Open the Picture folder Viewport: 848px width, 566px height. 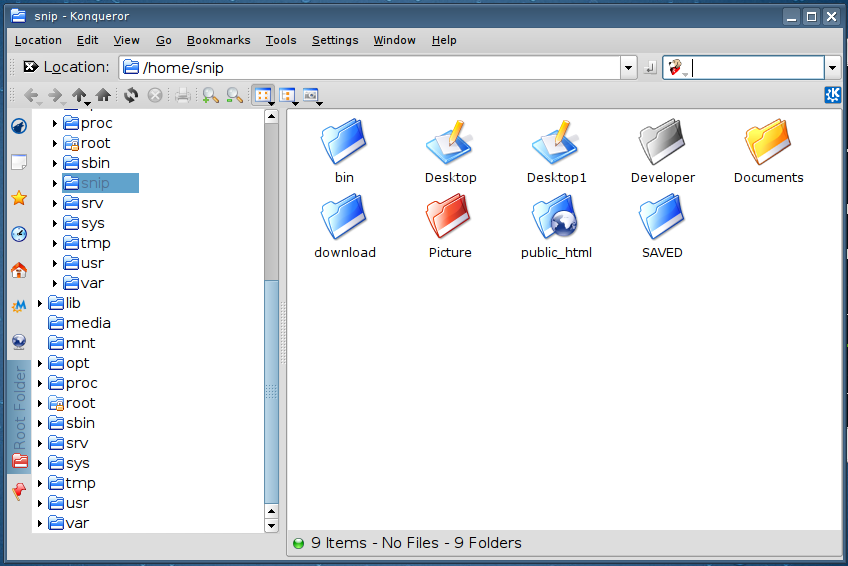(x=450, y=227)
